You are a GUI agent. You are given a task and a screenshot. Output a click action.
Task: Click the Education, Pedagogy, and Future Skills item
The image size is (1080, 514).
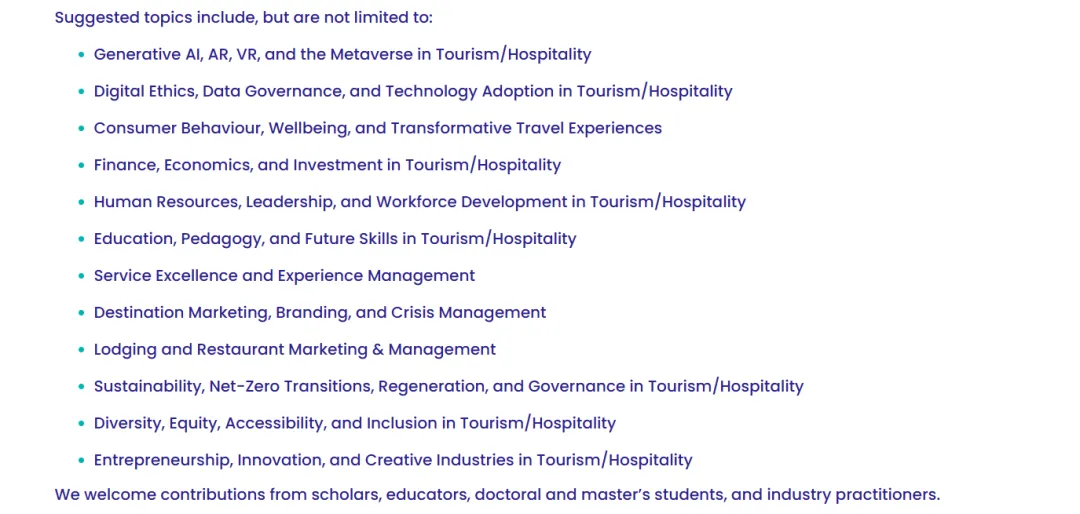pyautogui.click(x=335, y=238)
